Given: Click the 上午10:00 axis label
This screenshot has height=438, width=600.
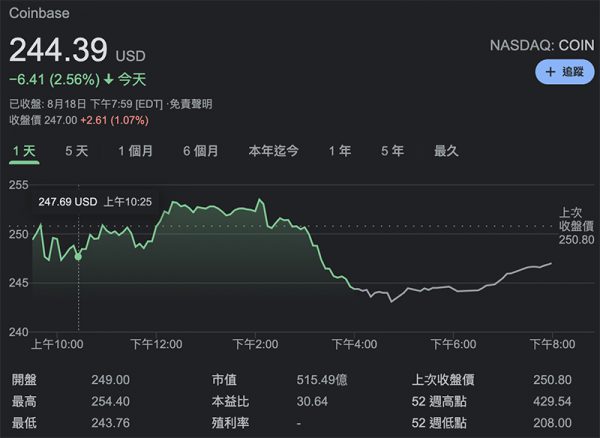Looking at the screenshot, I should point(57,344).
